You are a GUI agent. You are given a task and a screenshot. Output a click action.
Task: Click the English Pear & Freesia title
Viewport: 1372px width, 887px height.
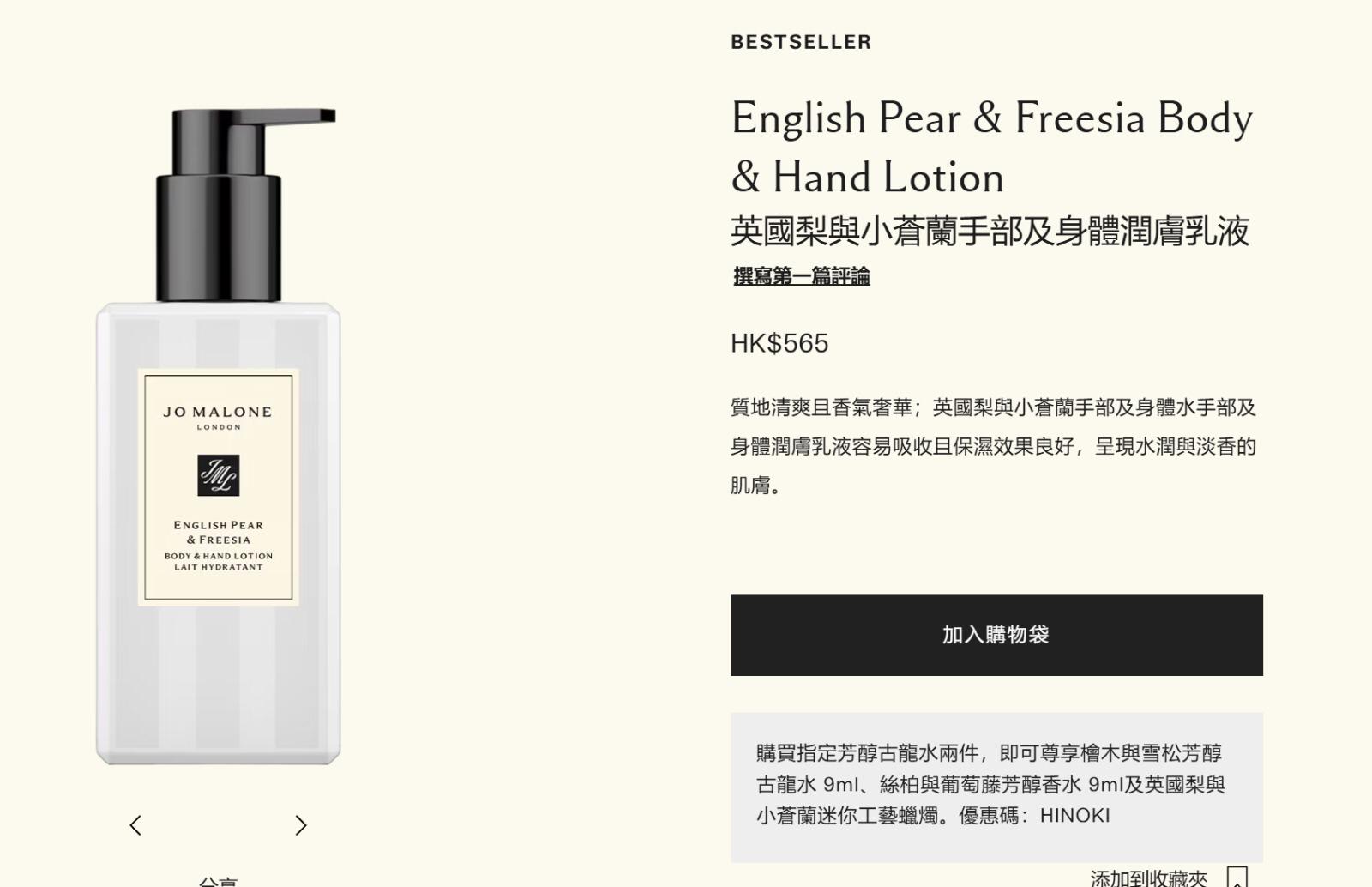(x=991, y=147)
